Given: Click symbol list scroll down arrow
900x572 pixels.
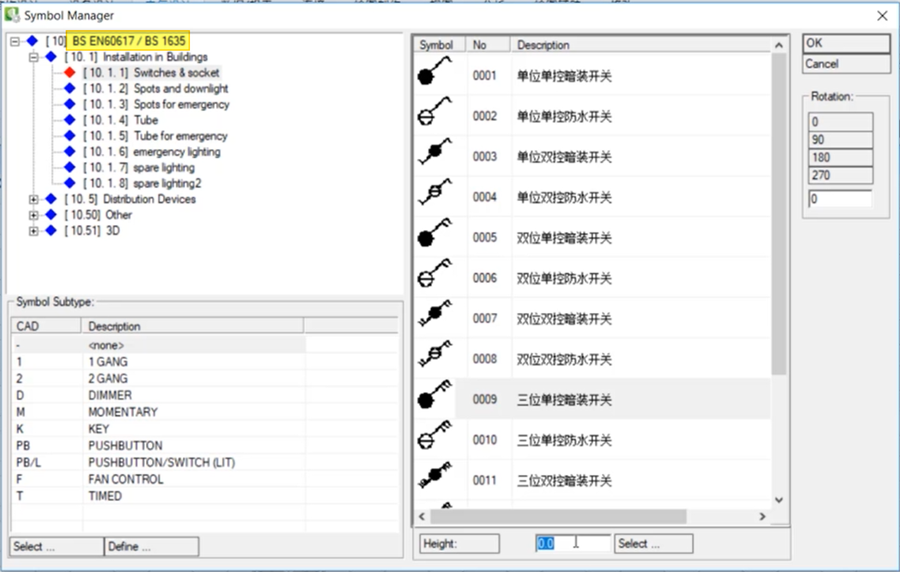Looking at the screenshot, I should pyautogui.click(x=779, y=500).
